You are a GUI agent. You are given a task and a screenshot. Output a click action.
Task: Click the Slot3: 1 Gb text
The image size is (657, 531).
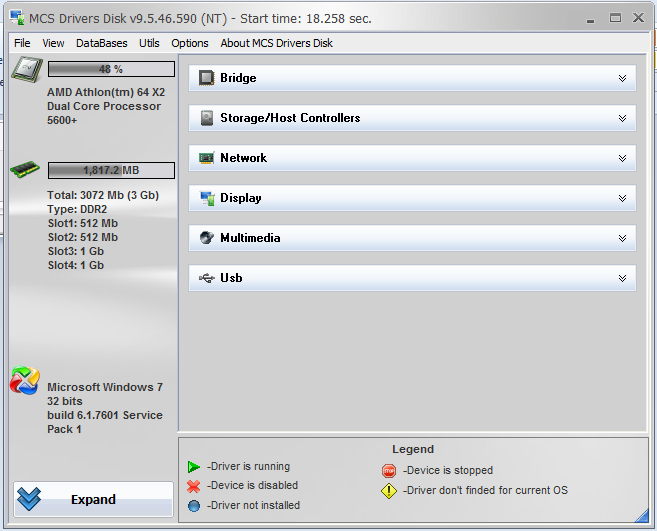pos(75,251)
